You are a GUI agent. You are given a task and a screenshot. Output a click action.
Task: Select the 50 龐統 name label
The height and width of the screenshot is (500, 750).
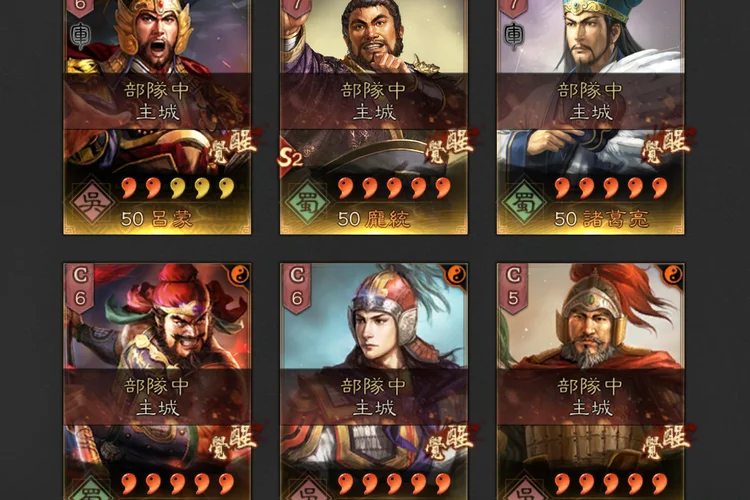[374, 219]
